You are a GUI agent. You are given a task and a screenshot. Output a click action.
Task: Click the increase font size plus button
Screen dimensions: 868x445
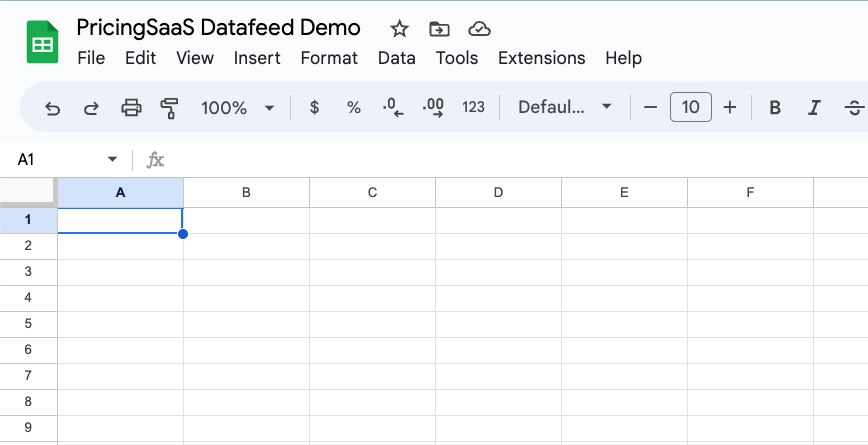730,107
